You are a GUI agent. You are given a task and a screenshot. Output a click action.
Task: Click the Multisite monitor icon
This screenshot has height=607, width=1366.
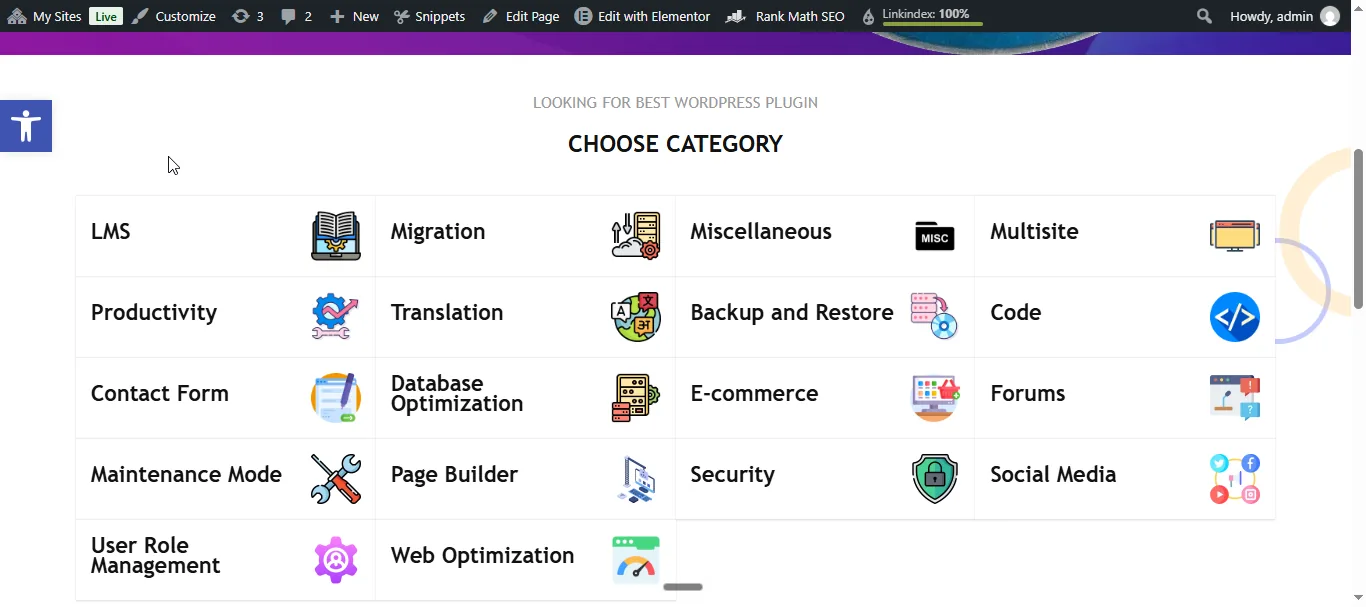point(1235,236)
